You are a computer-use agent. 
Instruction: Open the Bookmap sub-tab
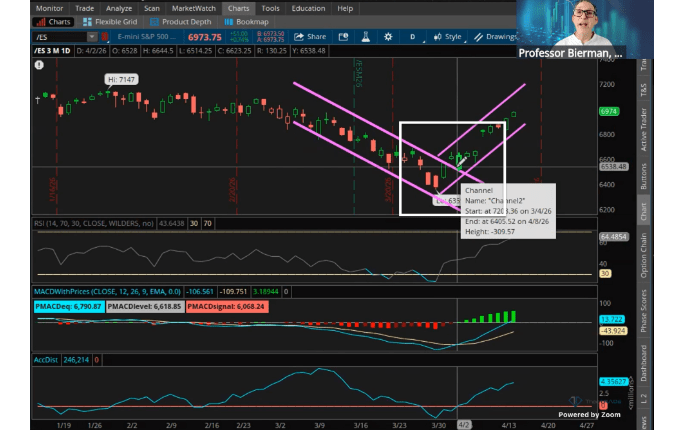246,22
